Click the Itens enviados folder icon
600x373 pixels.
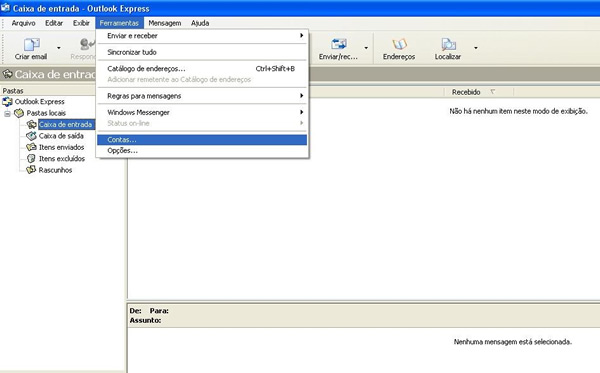[31, 147]
